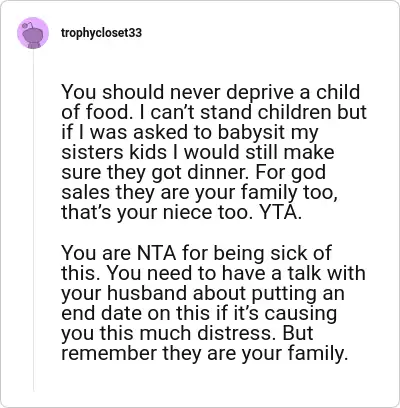Click the text 'that's your niece too.'
Viewport: 400px width, 408px height.
click(157, 212)
